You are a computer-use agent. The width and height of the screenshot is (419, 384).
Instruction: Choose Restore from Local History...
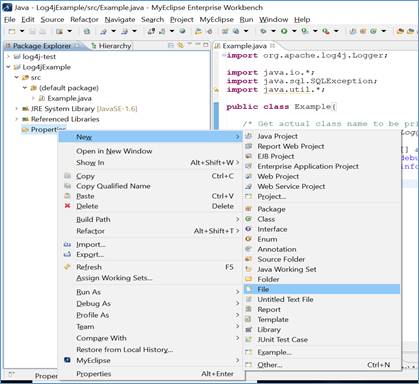point(152,349)
